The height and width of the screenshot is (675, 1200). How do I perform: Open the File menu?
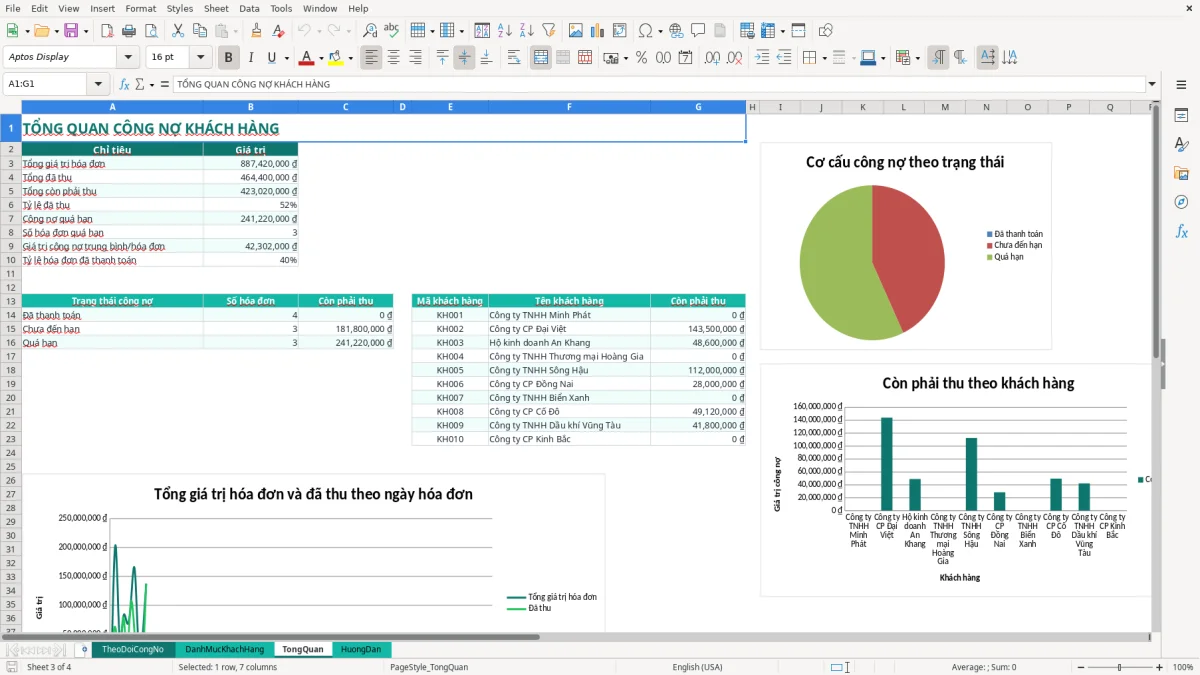point(13,8)
